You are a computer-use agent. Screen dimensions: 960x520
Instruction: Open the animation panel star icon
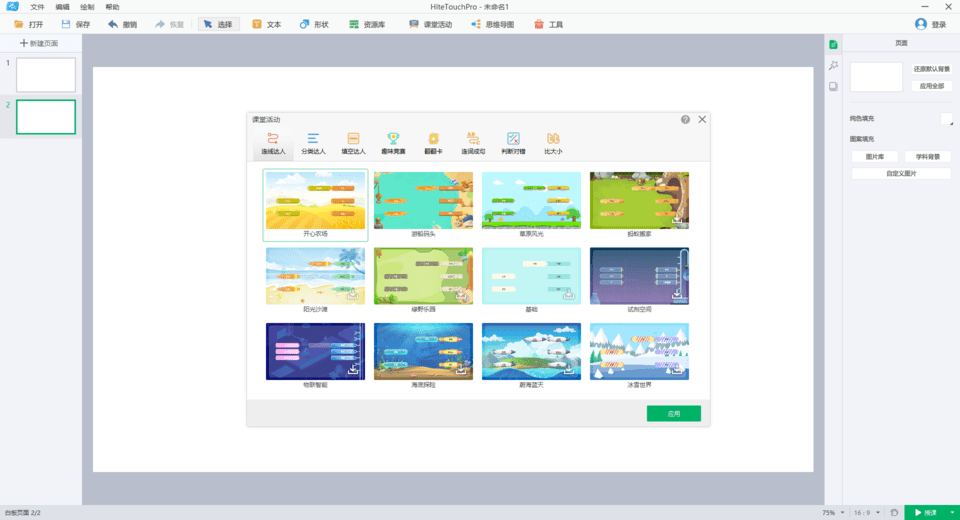pos(832,66)
